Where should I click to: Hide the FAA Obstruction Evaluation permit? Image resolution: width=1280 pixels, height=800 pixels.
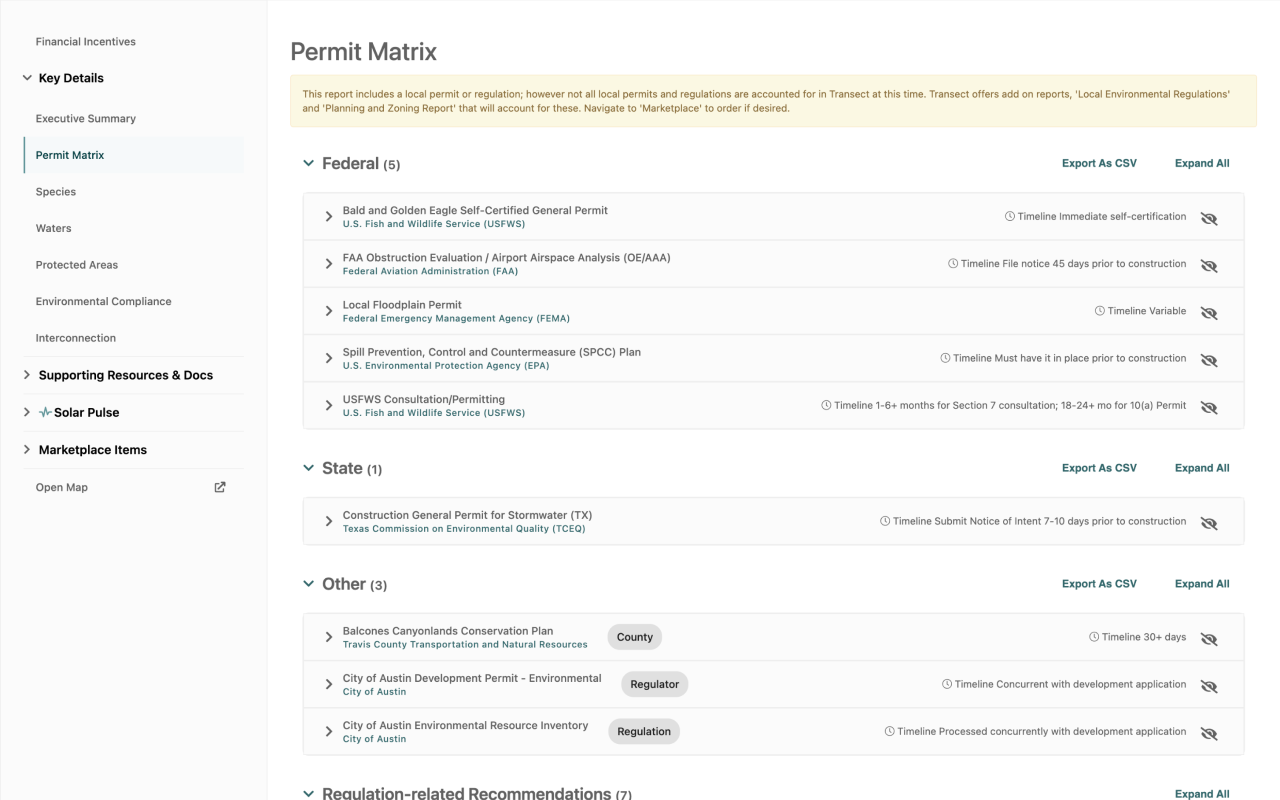(x=1209, y=266)
